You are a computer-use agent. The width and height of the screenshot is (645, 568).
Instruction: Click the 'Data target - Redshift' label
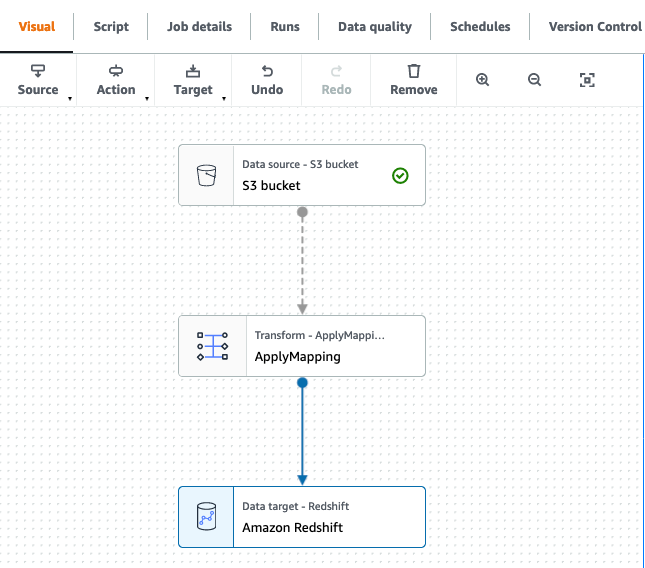pos(295,506)
